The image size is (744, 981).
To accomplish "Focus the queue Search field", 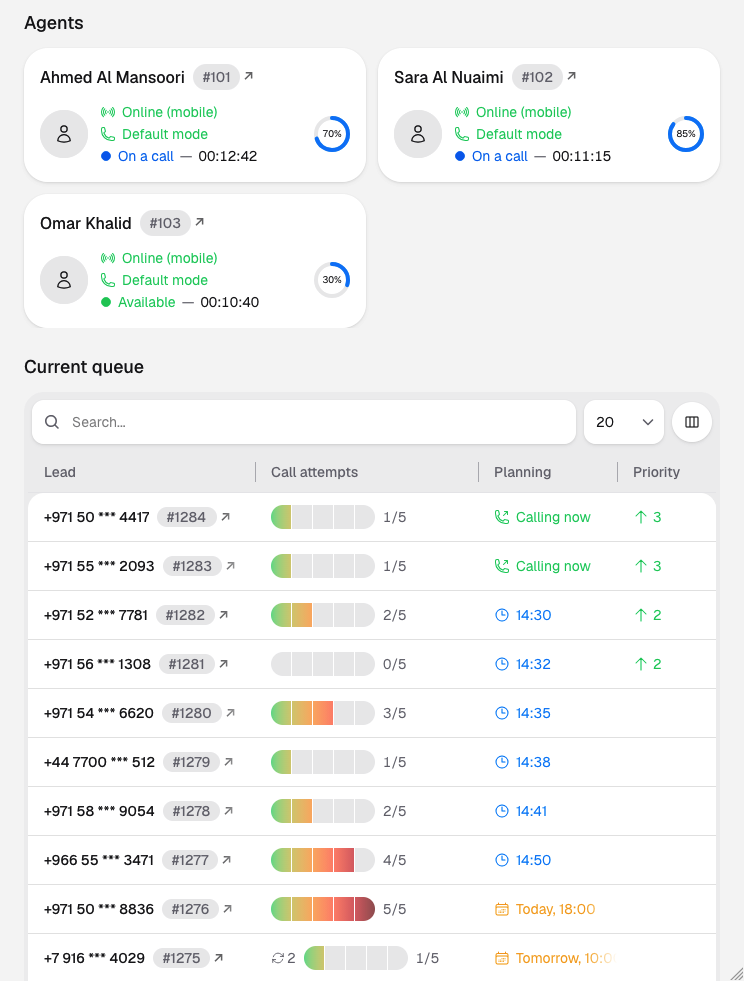I will pyautogui.click(x=304, y=422).
